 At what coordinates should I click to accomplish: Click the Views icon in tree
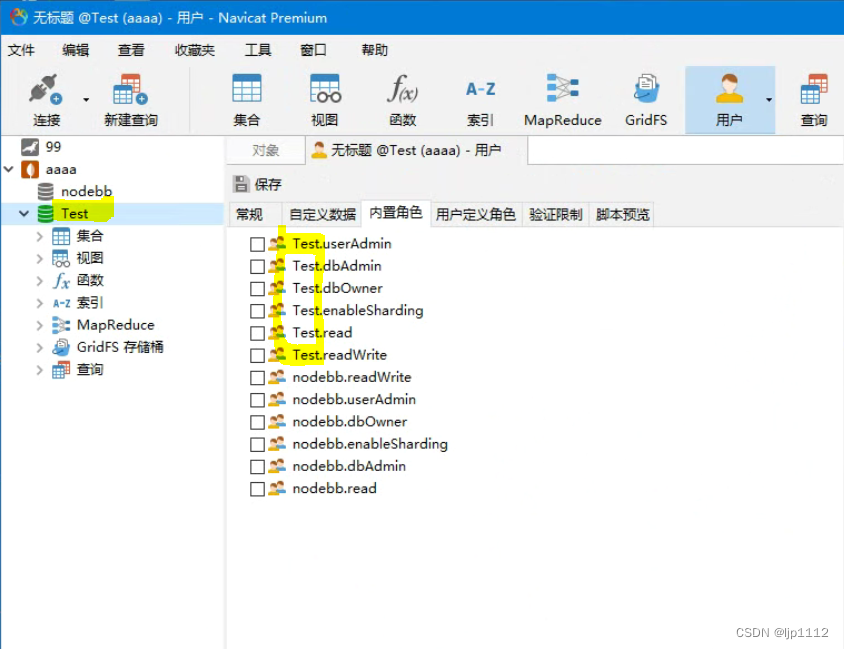point(61,258)
